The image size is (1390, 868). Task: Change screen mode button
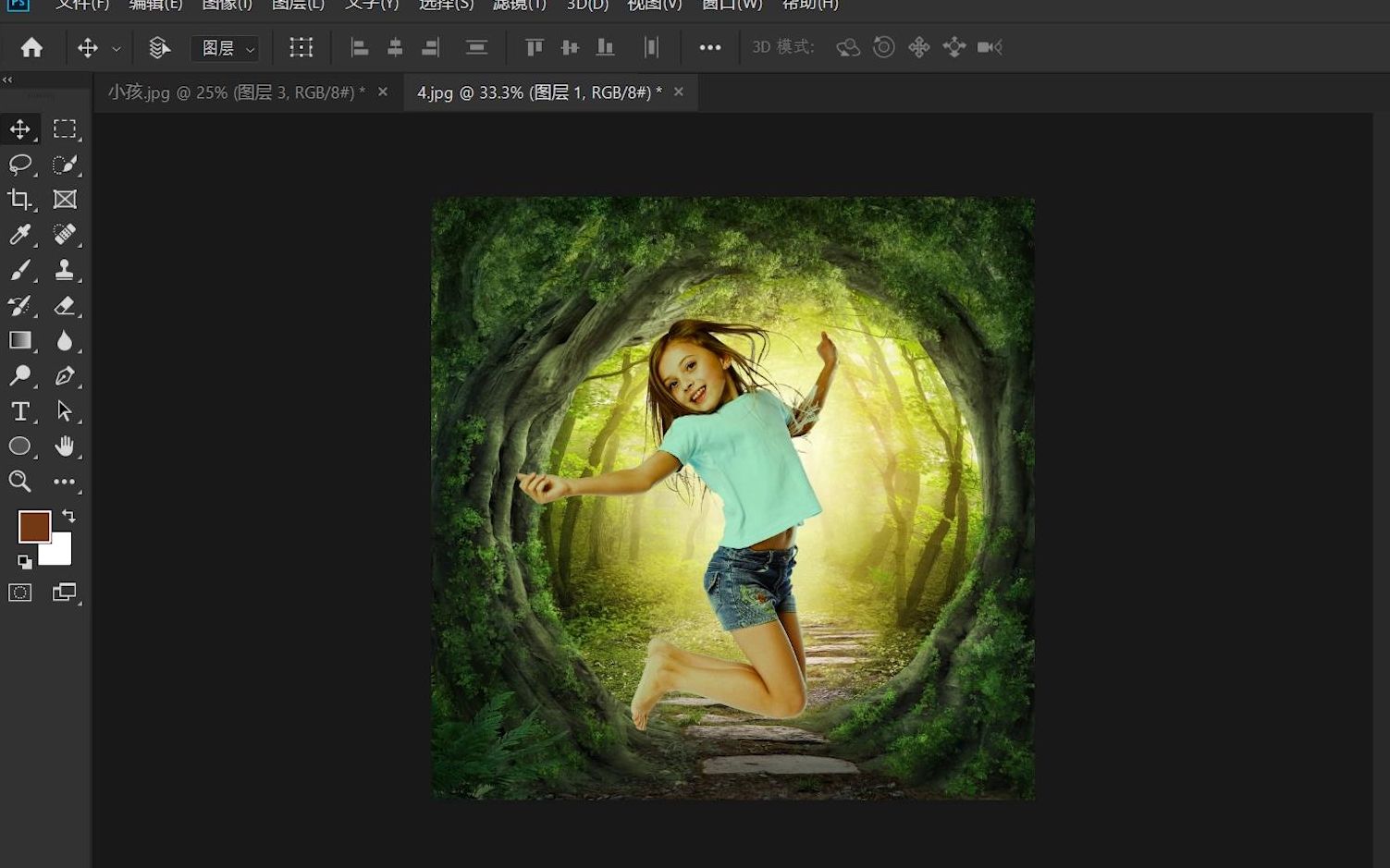click(65, 593)
